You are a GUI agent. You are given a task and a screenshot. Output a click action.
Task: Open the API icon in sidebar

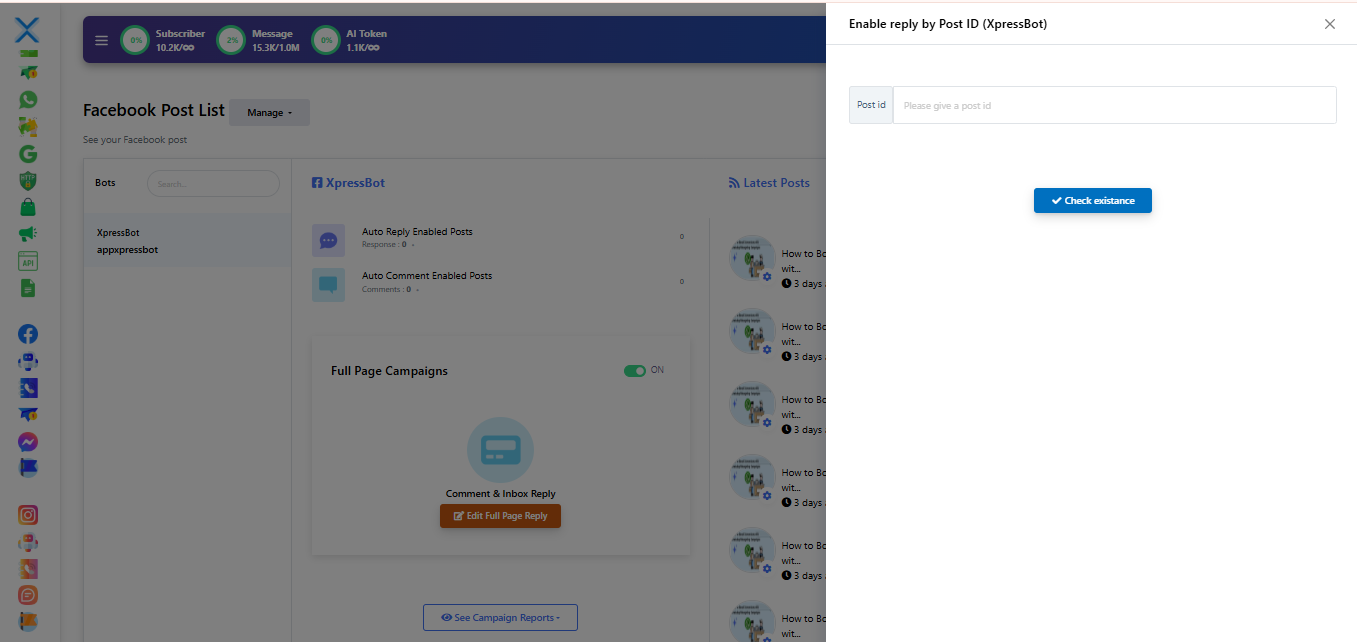(x=28, y=261)
